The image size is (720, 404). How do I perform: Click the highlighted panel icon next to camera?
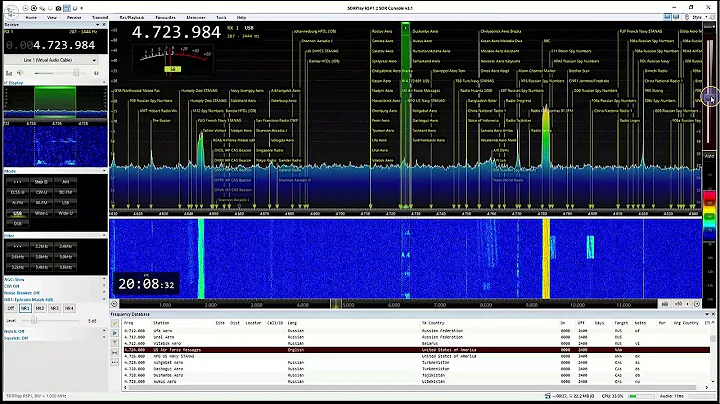[67, 8]
